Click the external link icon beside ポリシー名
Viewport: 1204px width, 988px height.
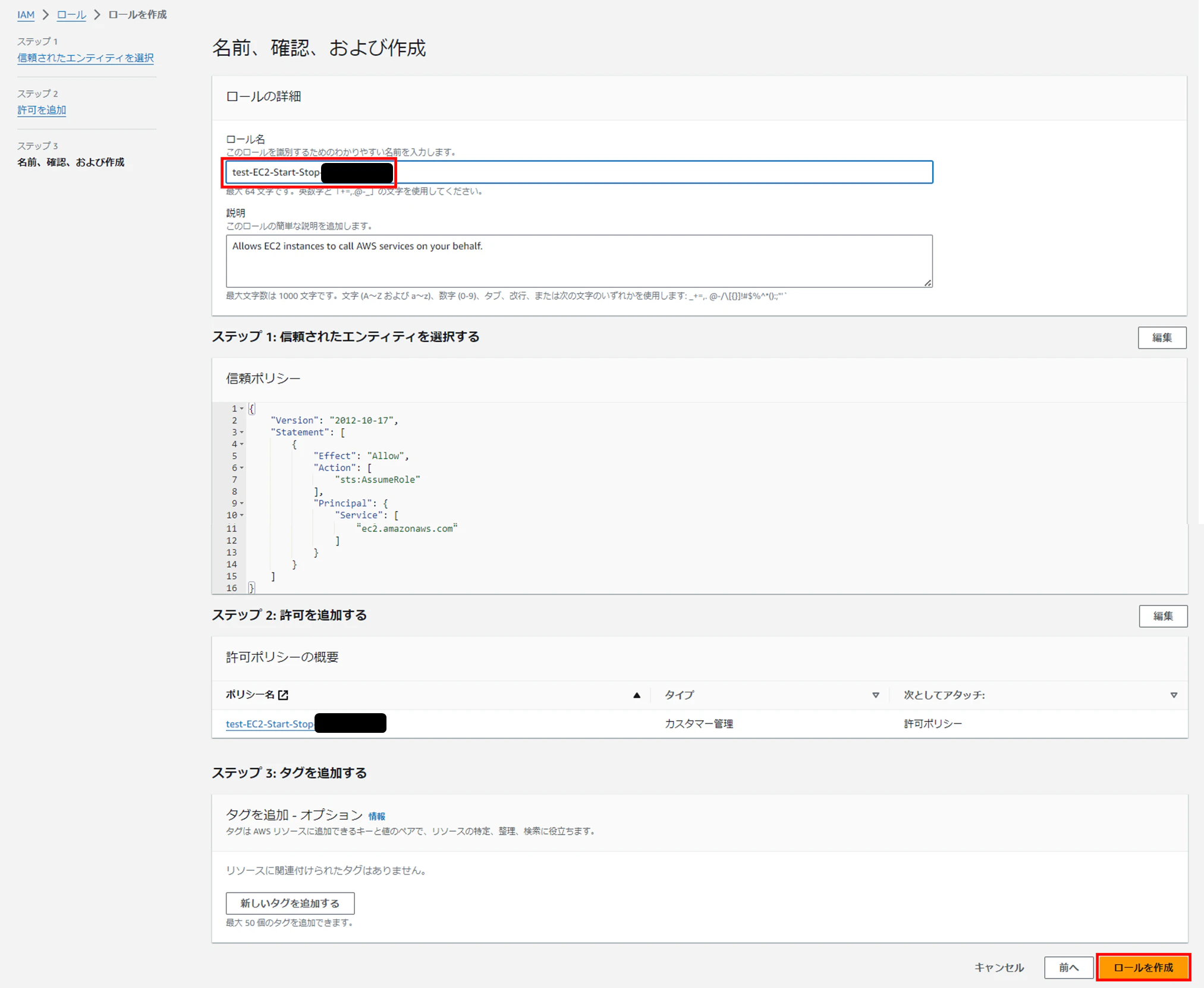(x=284, y=695)
